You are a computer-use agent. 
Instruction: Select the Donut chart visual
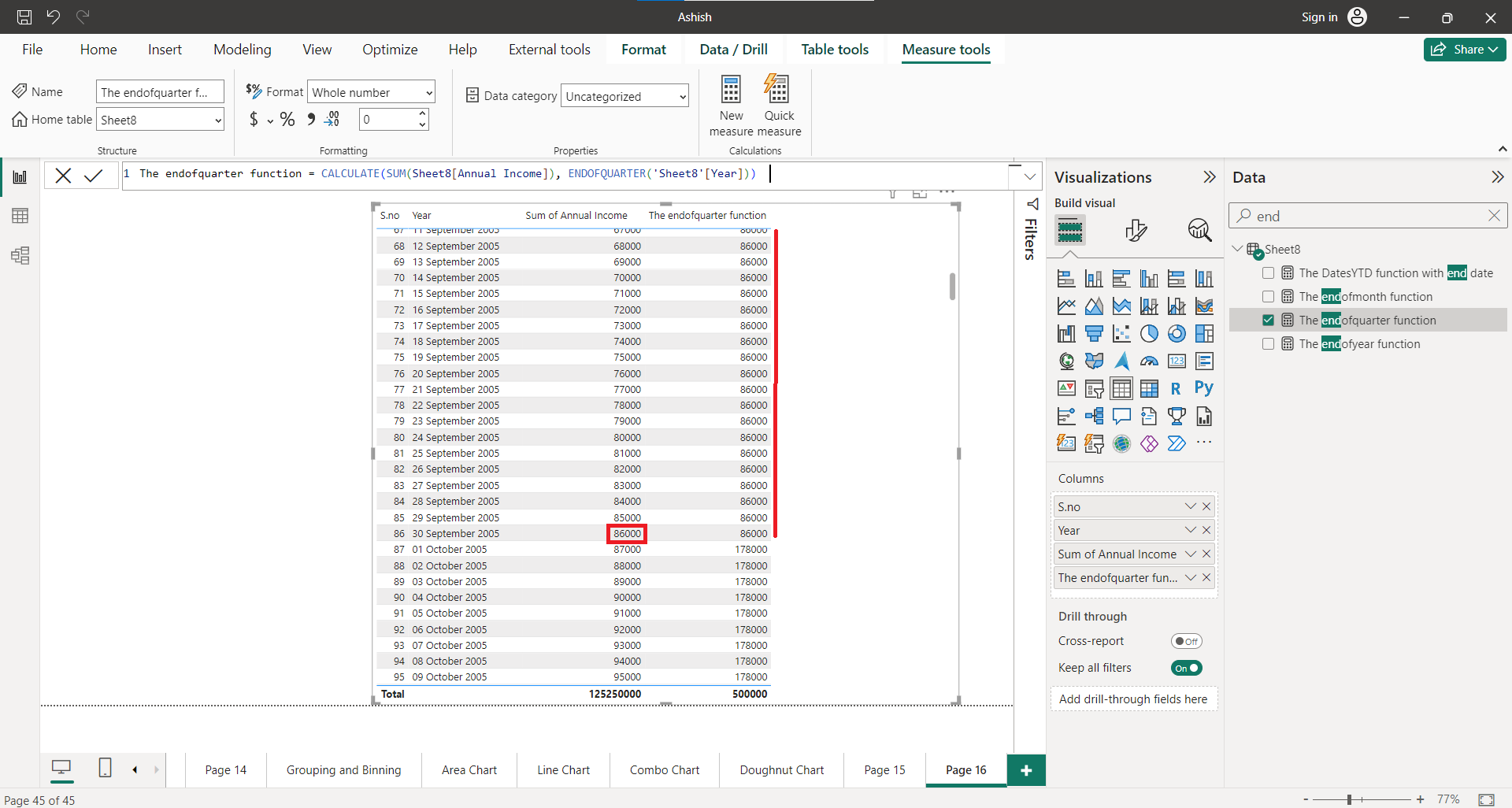tap(1176, 333)
